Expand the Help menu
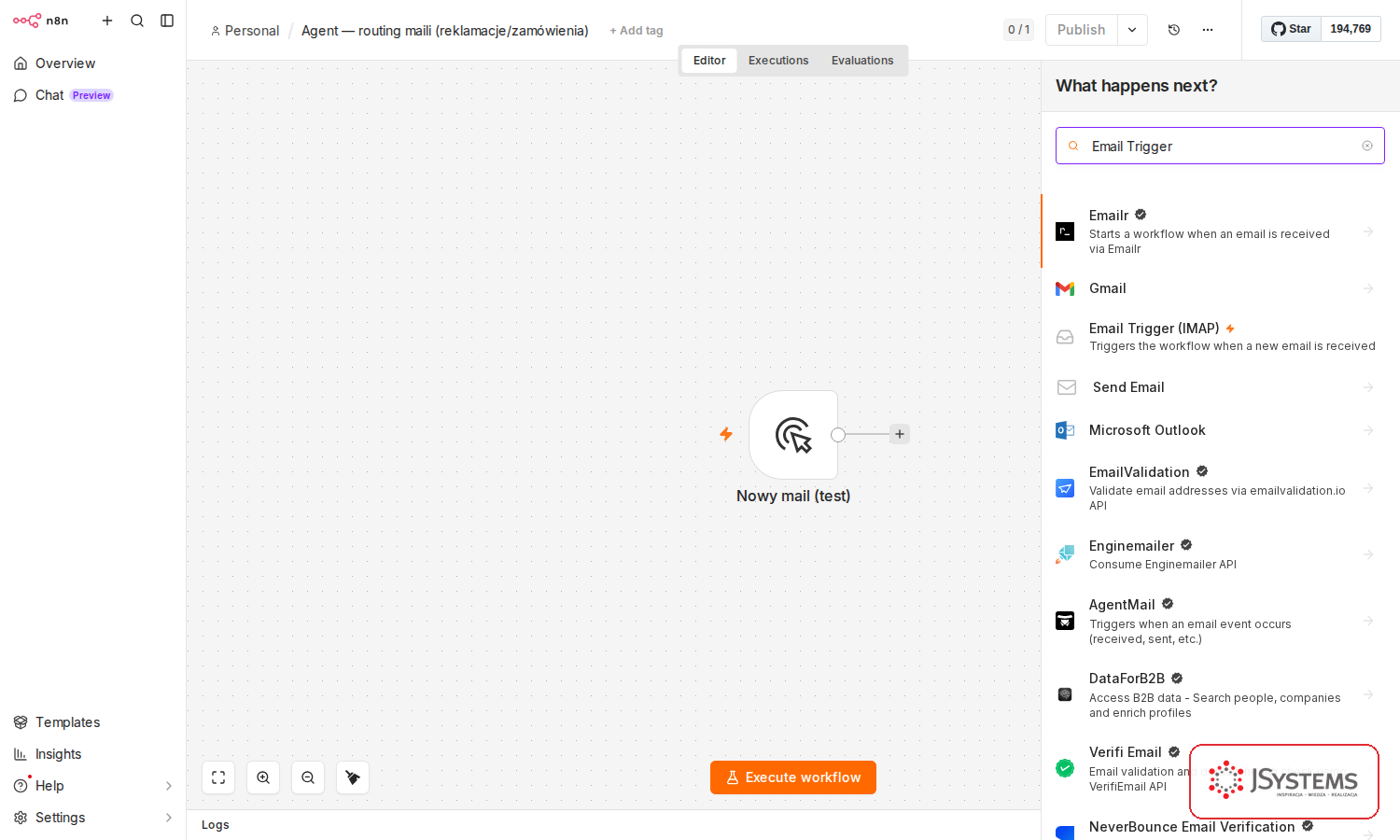Viewport: 1400px width, 840px height. point(92,786)
